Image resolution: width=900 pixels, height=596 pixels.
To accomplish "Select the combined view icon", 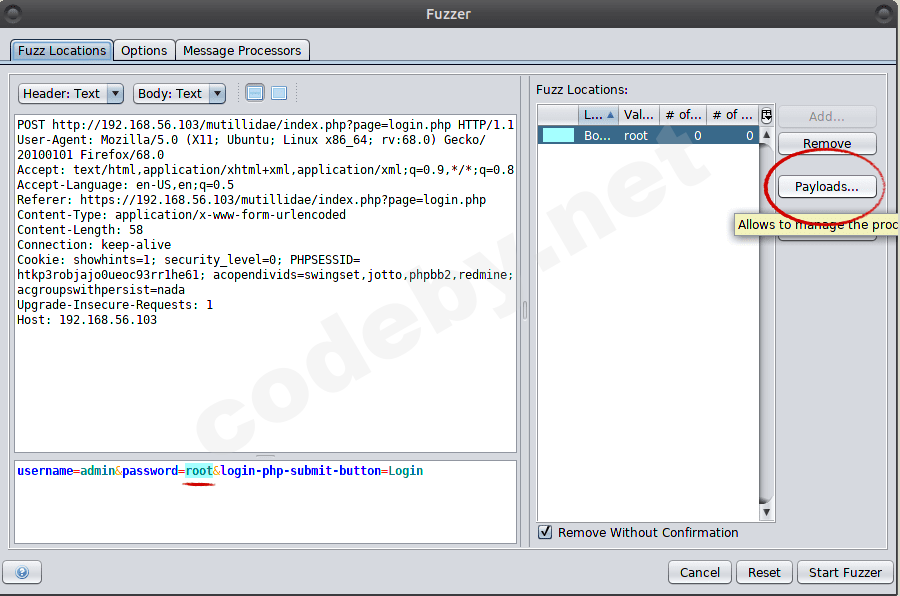I will pyautogui.click(x=279, y=93).
